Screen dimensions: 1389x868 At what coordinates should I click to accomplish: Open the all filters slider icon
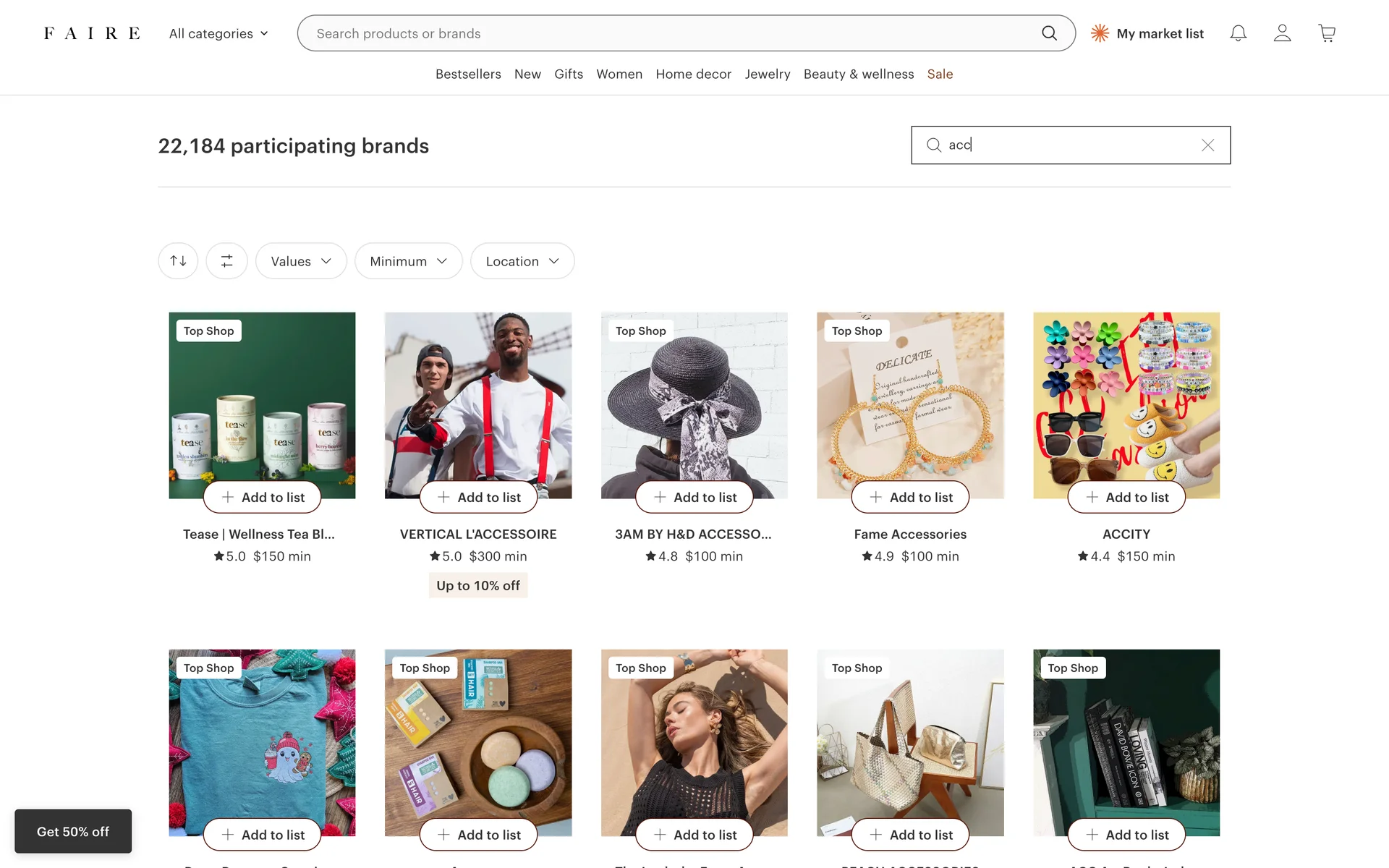click(226, 261)
